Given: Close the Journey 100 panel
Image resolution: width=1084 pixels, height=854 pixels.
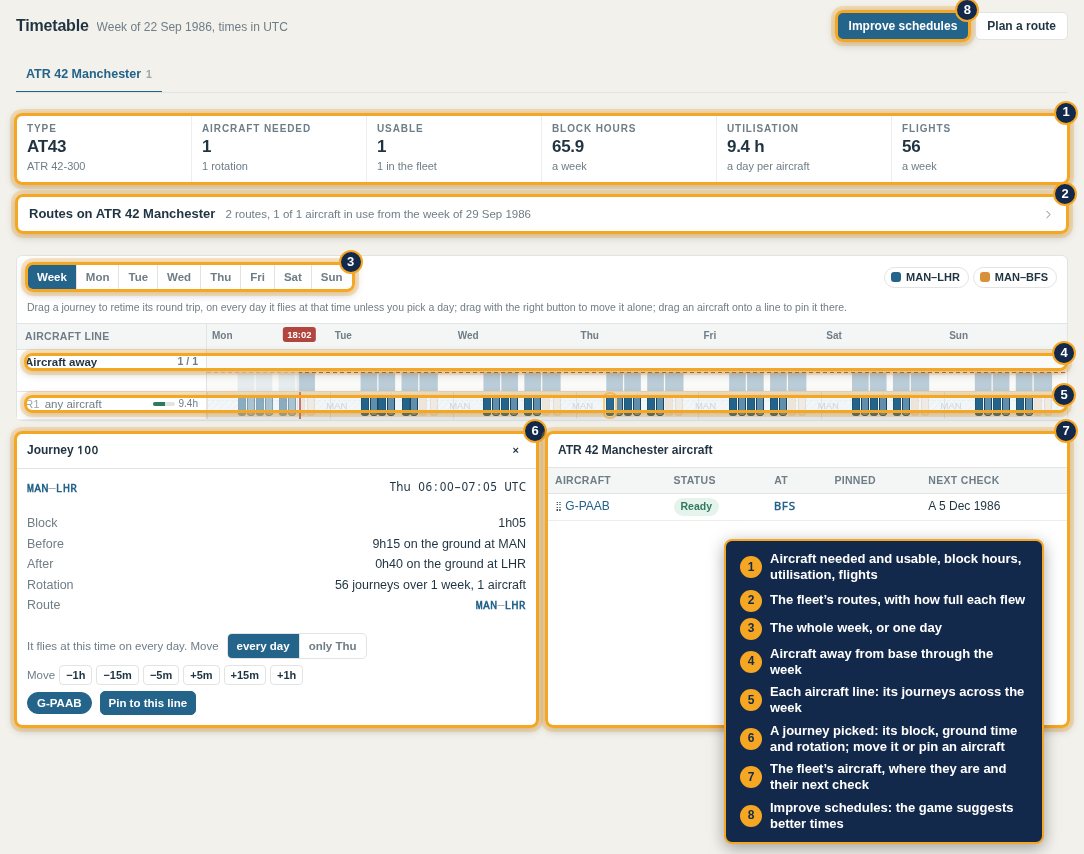Looking at the screenshot, I should point(516,450).
